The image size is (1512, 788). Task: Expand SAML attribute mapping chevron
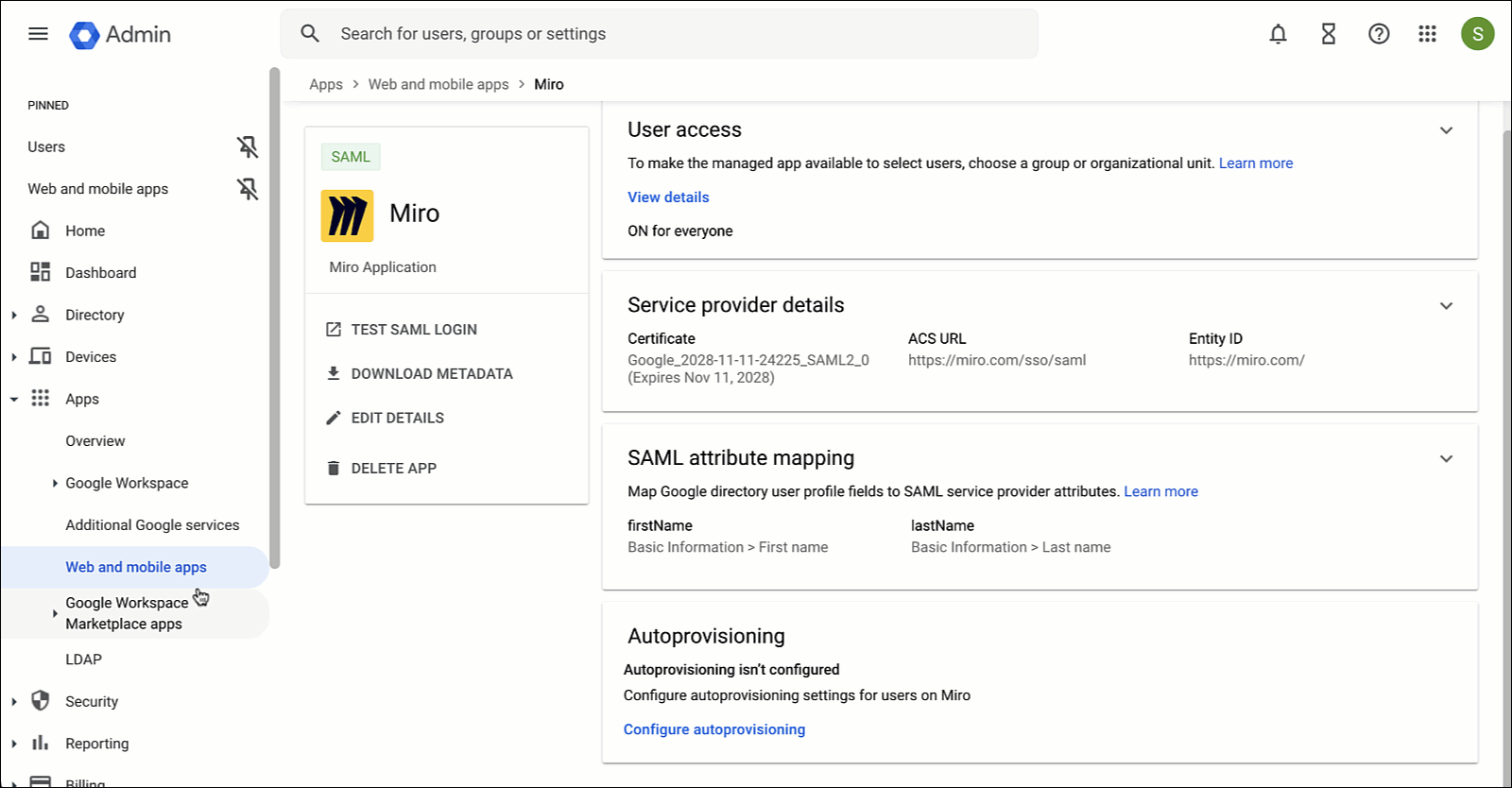coord(1446,459)
